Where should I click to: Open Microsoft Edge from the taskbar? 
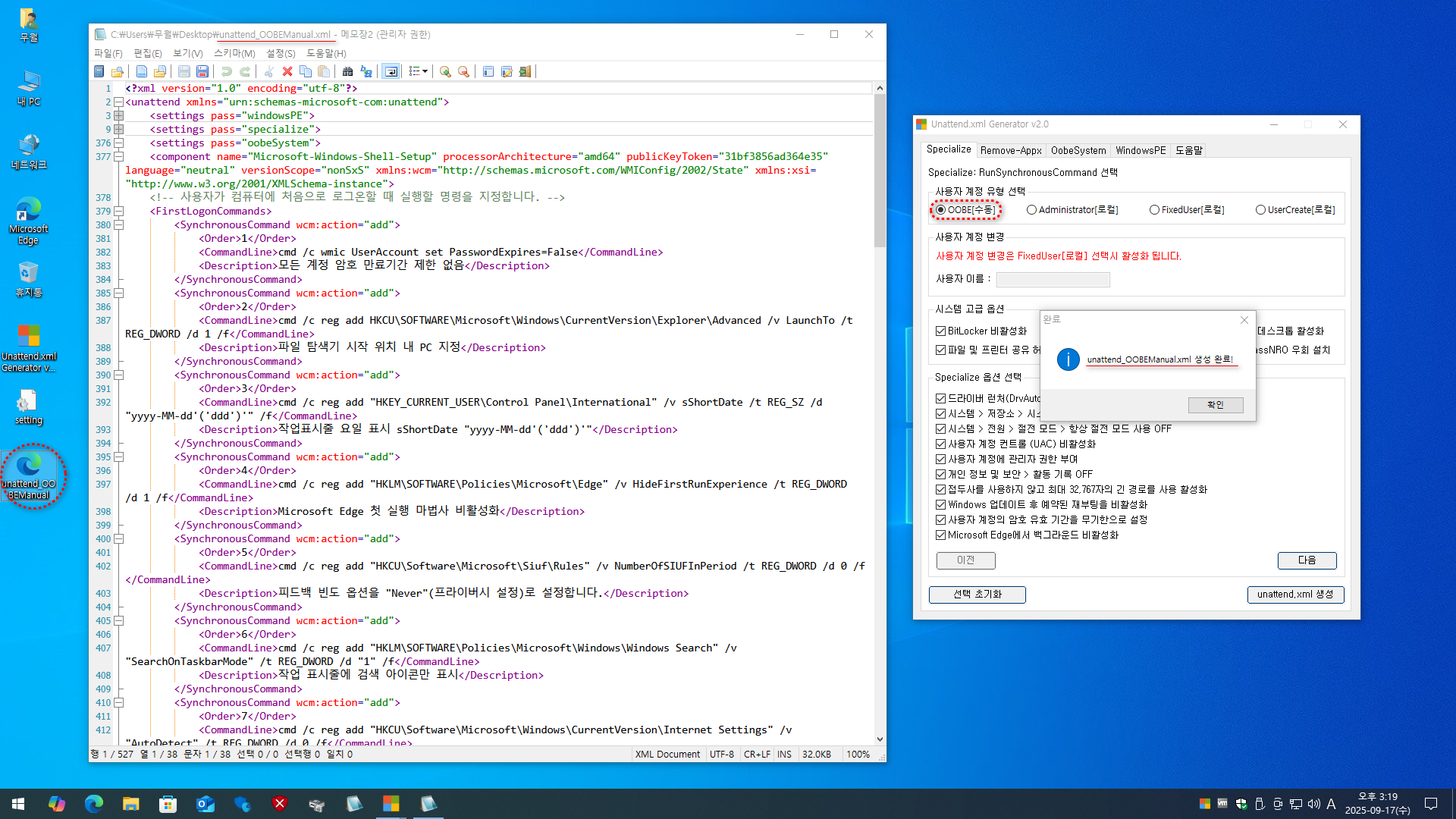94,804
